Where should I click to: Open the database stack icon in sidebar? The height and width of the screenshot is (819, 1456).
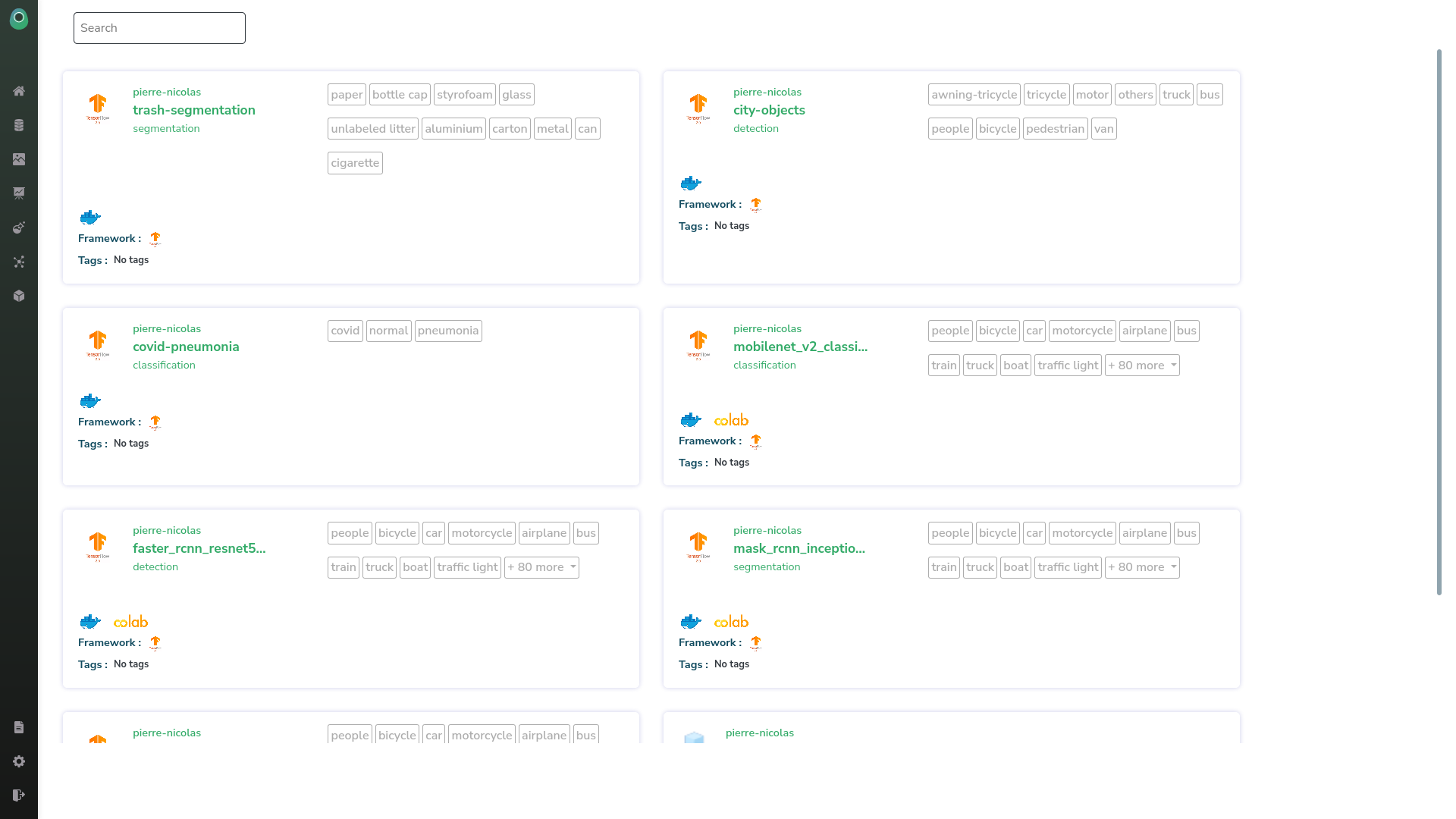(19, 125)
